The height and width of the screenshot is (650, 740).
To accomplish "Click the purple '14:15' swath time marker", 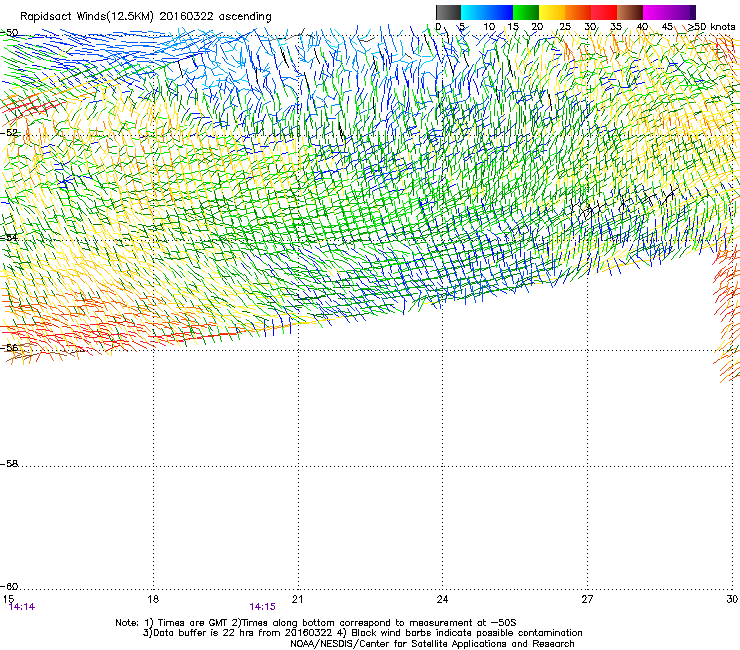I will (262, 607).
